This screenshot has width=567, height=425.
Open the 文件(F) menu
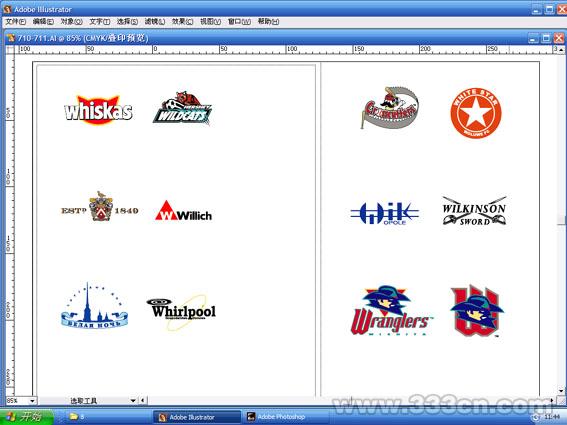(16, 22)
